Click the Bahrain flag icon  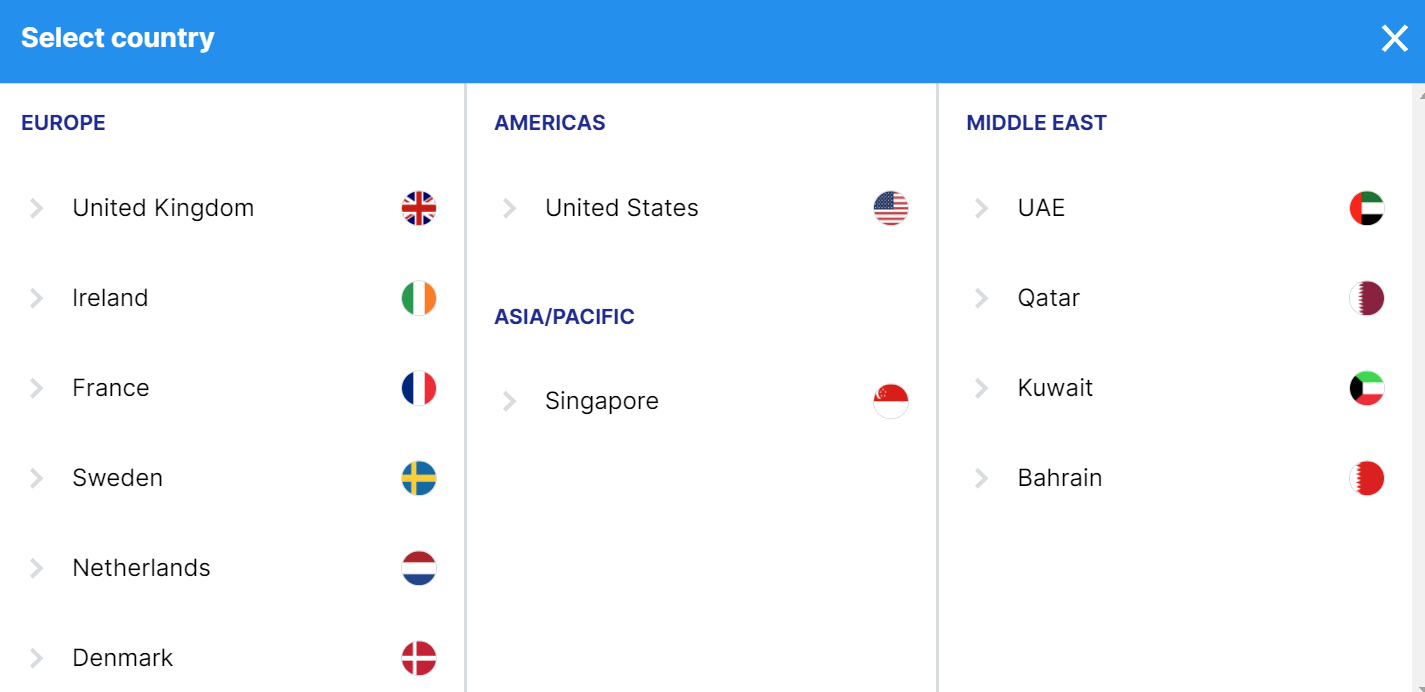1366,478
